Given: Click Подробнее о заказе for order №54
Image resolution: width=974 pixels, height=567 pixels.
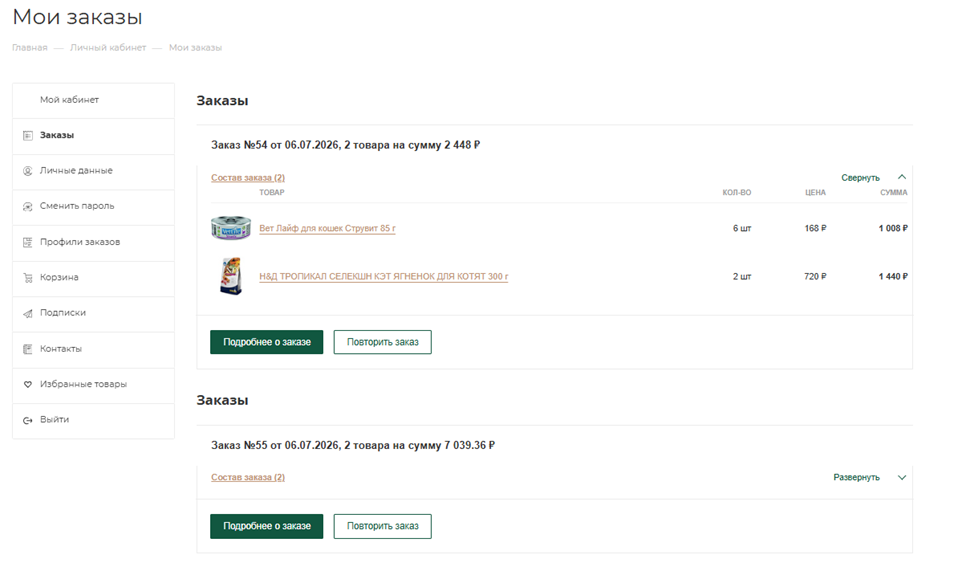Looking at the screenshot, I should coord(266,342).
